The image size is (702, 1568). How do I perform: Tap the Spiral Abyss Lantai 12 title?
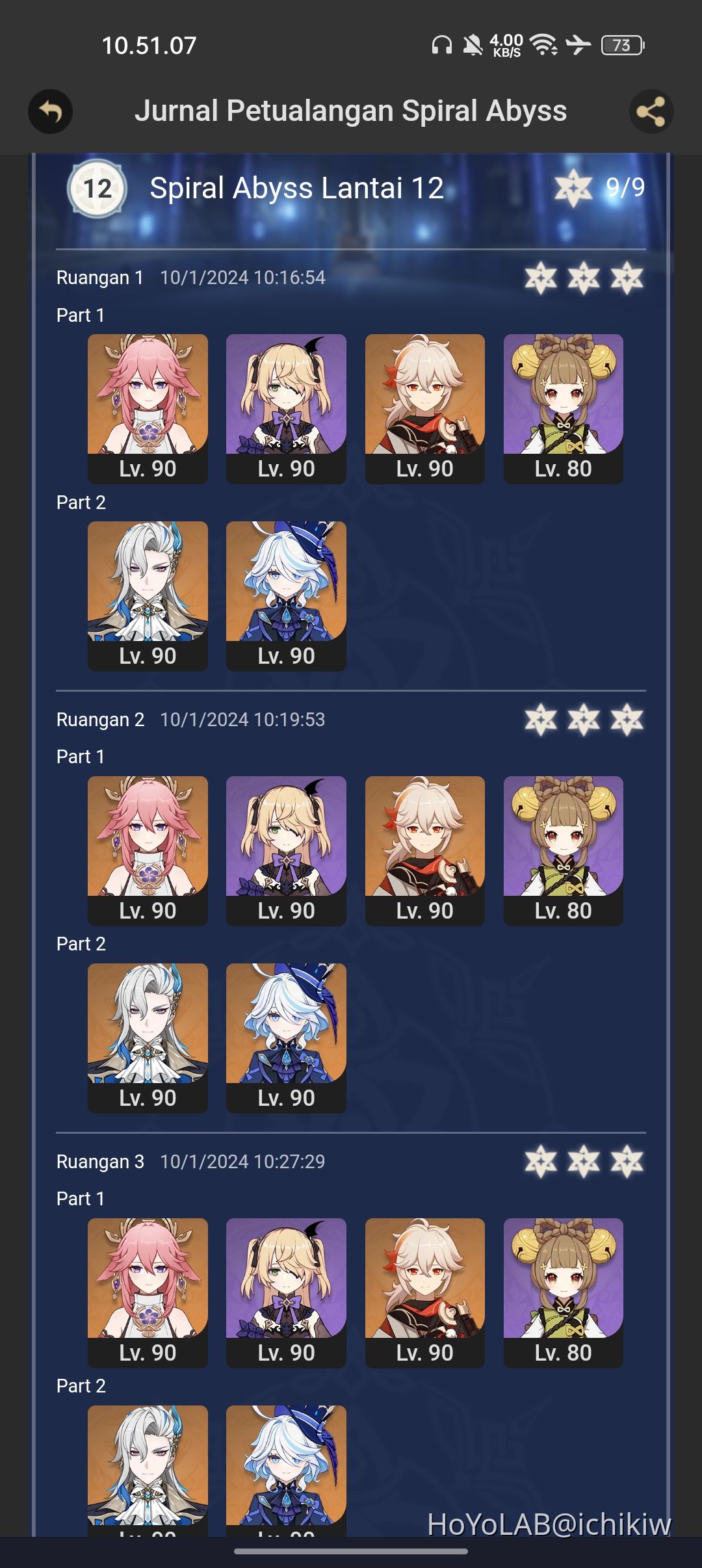click(x=296, y=189)
